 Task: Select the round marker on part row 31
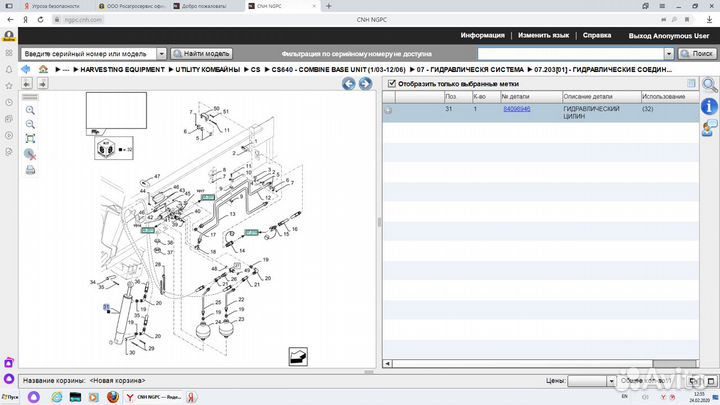click(388, 110)
